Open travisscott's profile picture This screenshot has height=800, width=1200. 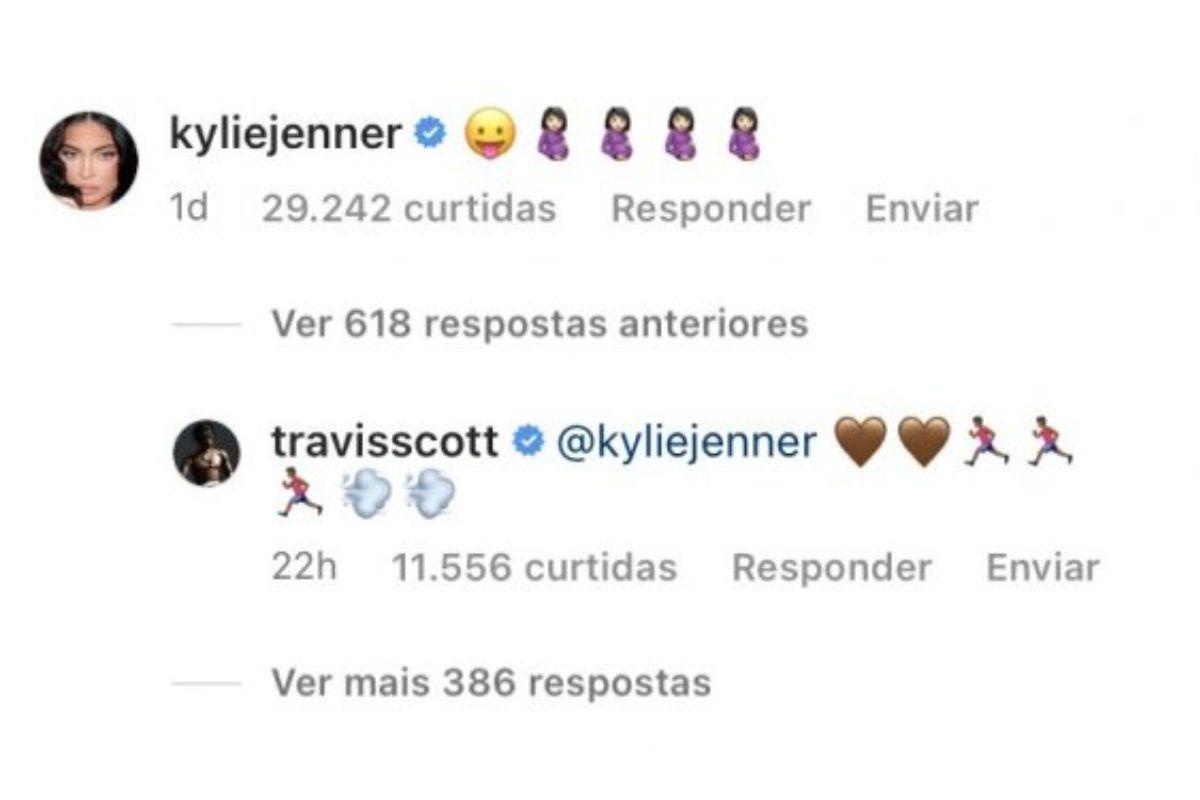[x=207, y=453]
